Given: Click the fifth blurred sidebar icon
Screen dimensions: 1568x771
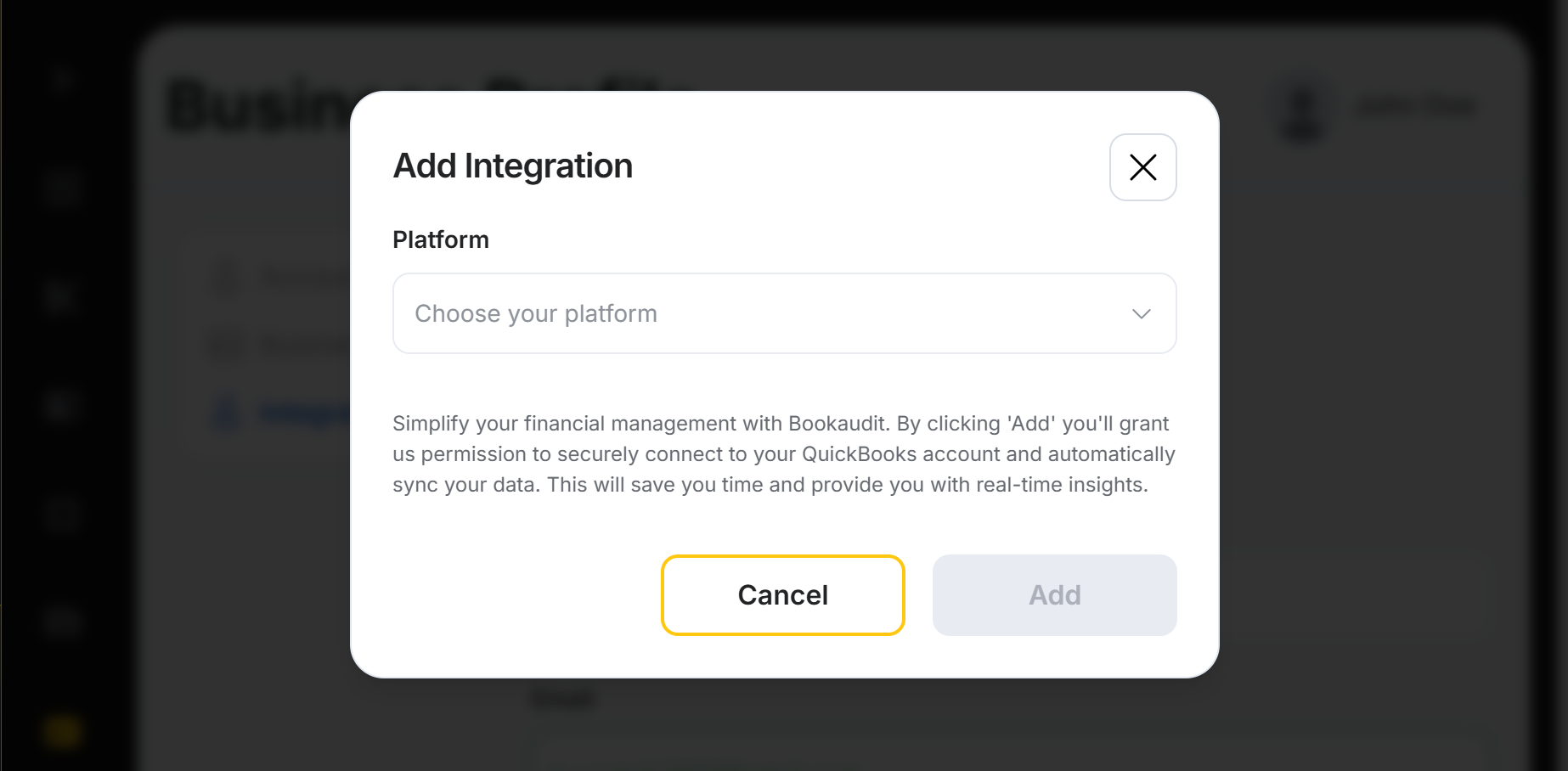Looking at the screenshot, I should (62, 514).
